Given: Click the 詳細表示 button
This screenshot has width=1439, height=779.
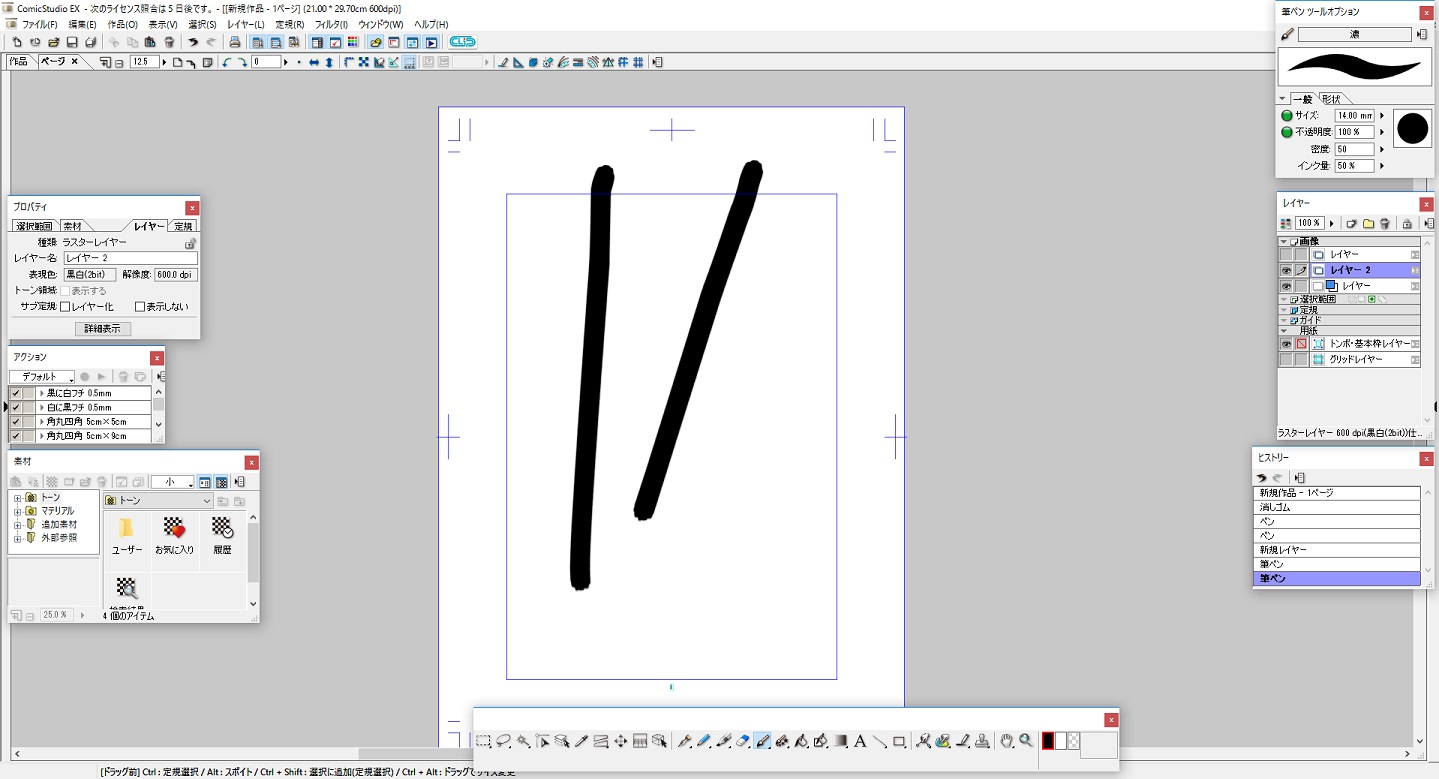Looking at the screenshot, I should pyautogui.click(x=103, y=328).
